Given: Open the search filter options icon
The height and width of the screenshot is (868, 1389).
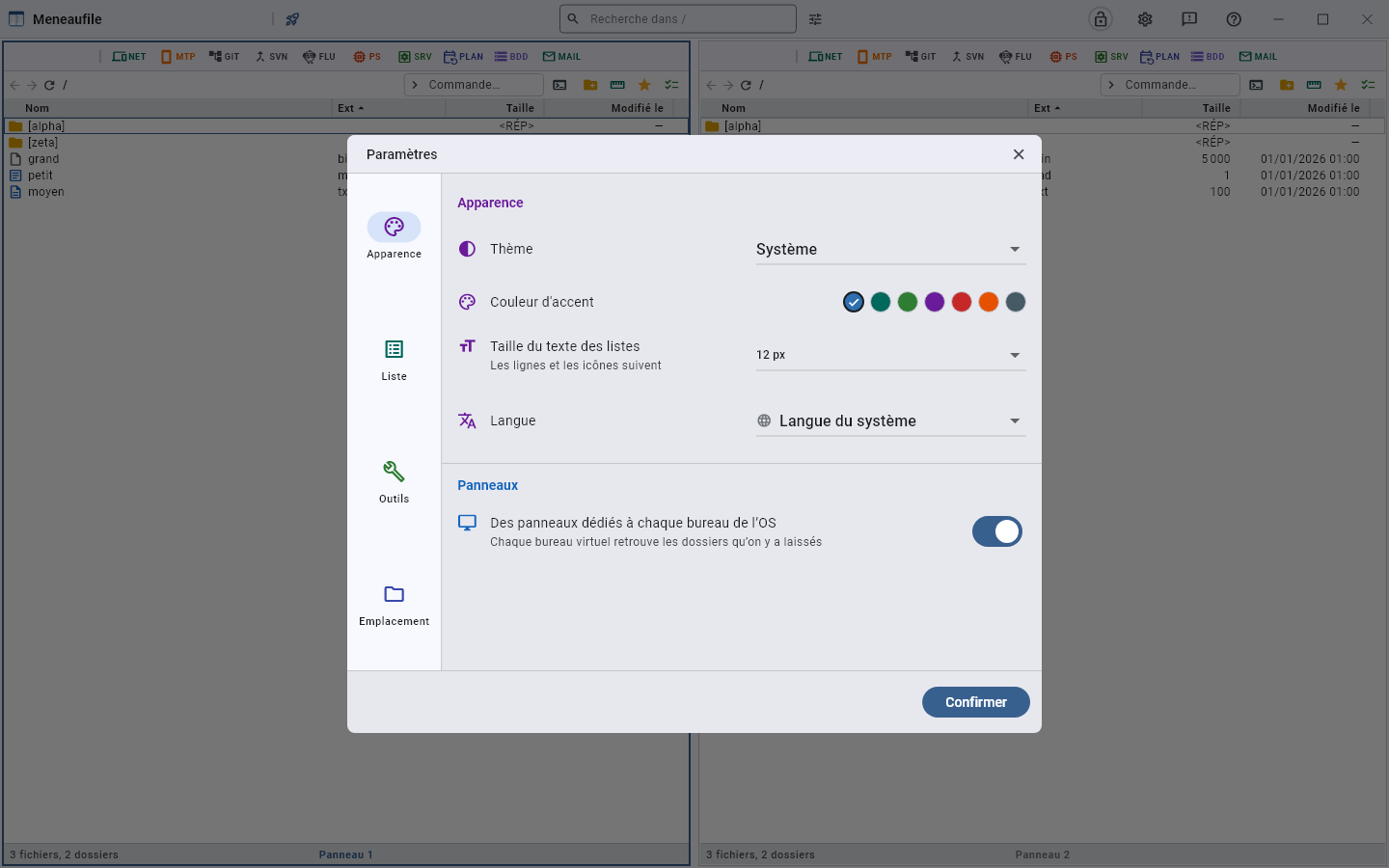Looking at the screenshot, I should pos(815,19).
